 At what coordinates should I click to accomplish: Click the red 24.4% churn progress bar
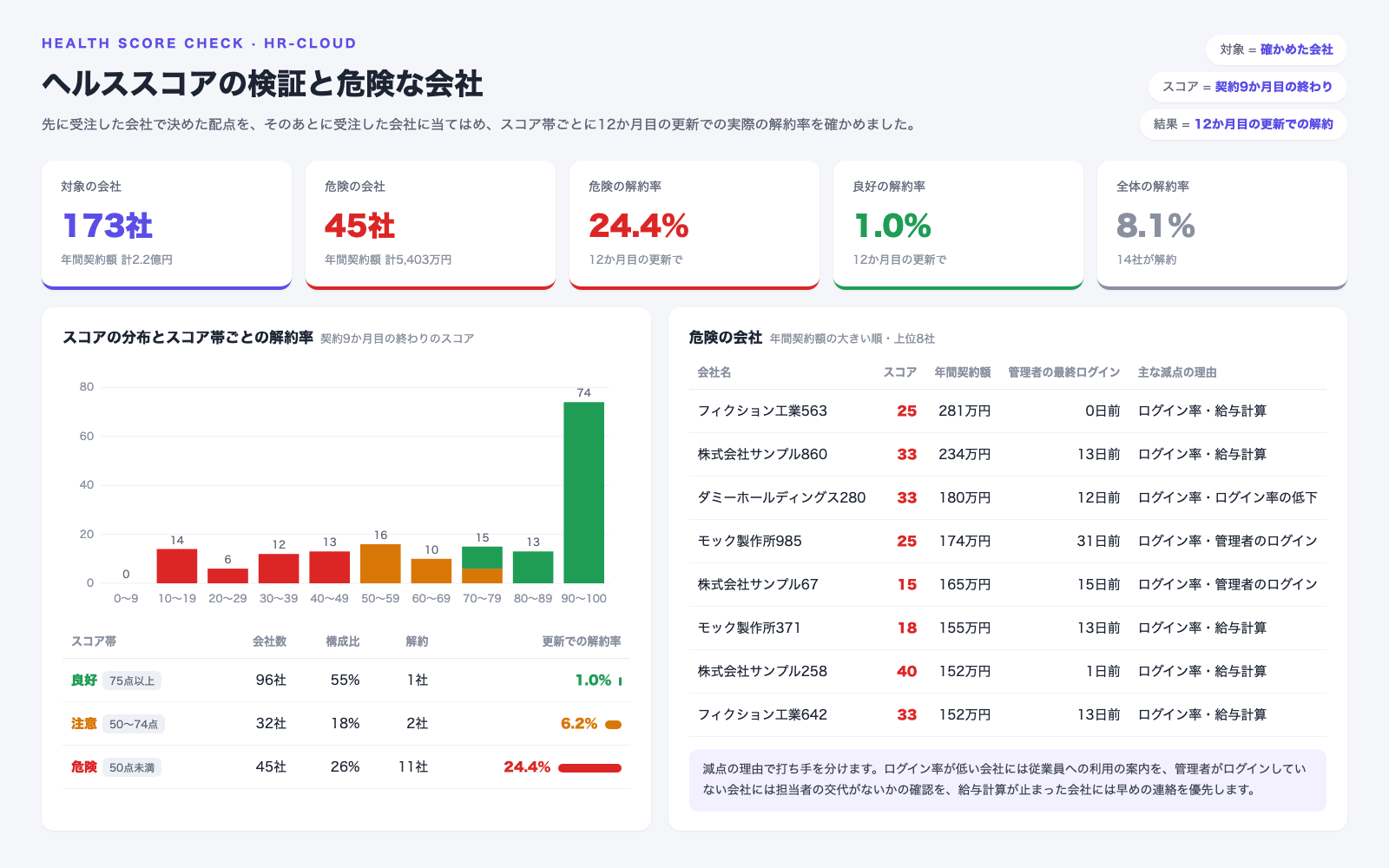(x=589, y=767)
